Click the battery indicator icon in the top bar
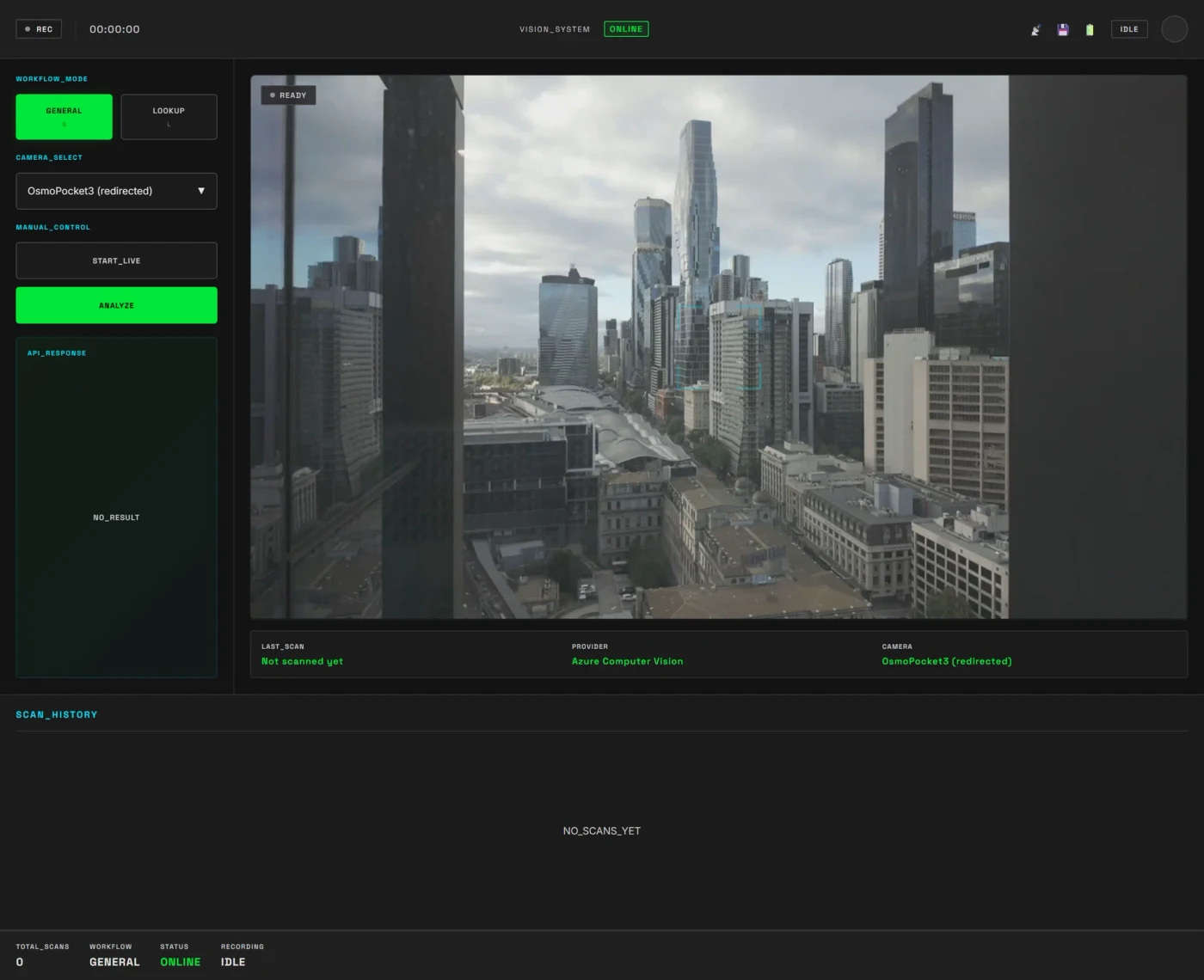This screenshot has height=980, width=1204. click(x=1089, y=28)
